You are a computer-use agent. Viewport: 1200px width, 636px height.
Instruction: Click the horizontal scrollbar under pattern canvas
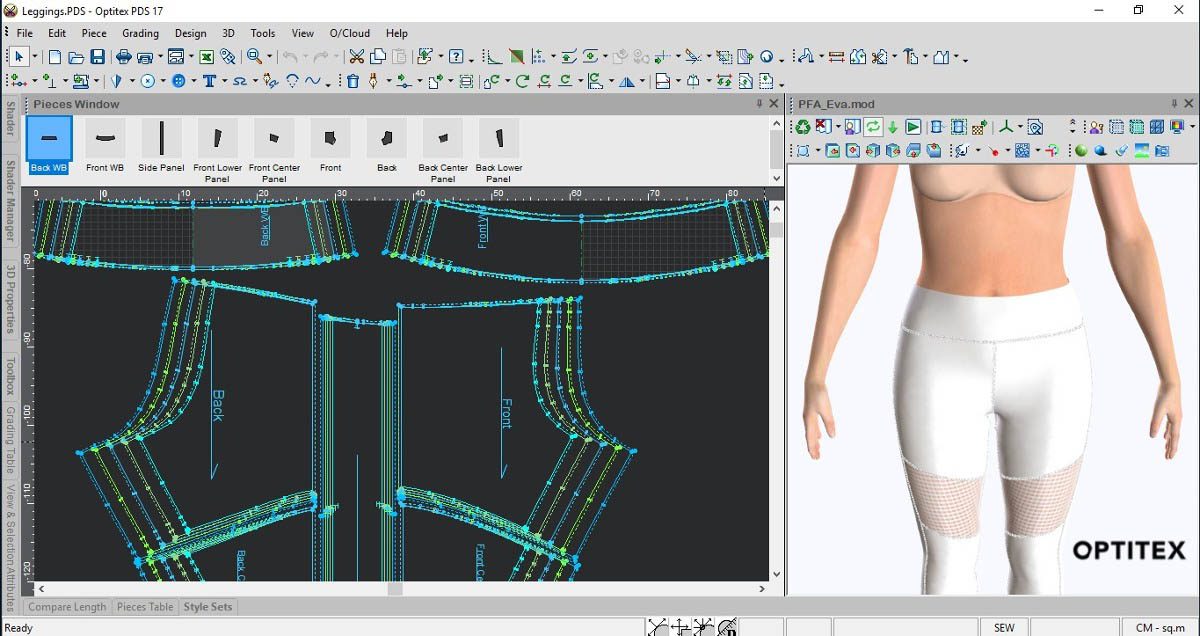[395, 589]
